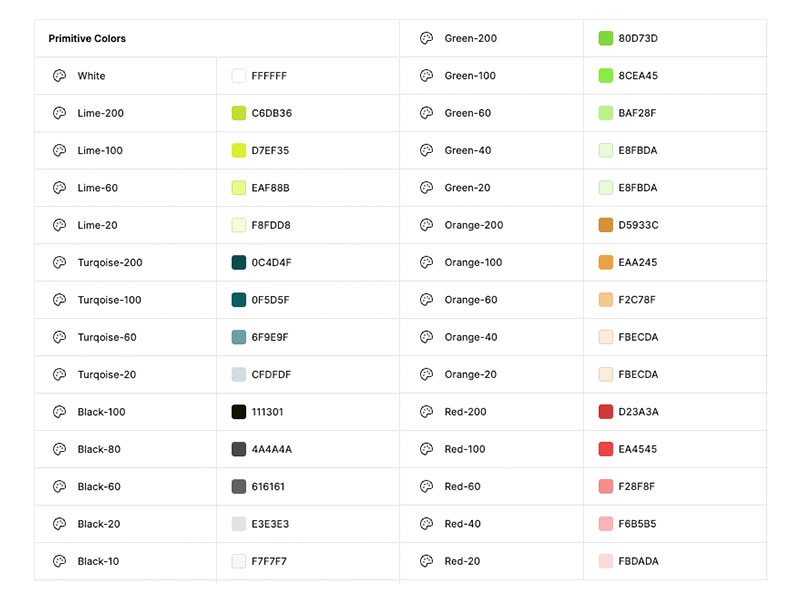Click the palette icon next to White
The height and width of the screenshot is (600, 800).
[59, 76]
